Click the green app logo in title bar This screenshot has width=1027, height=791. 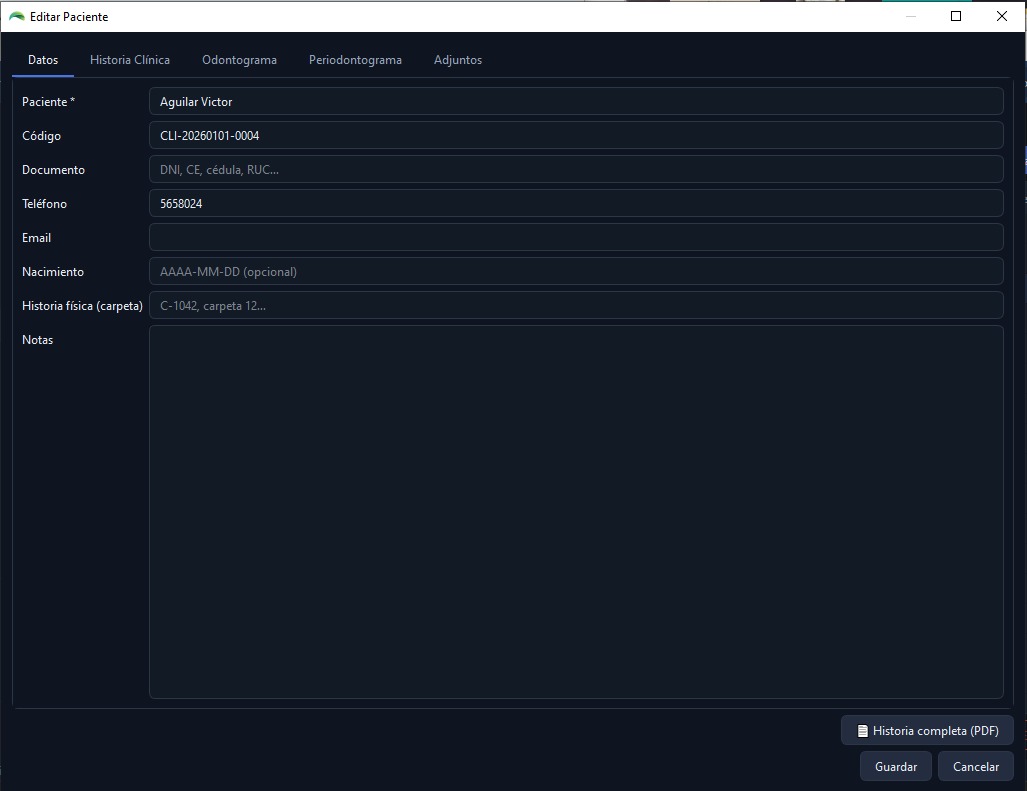click(17, 16)
